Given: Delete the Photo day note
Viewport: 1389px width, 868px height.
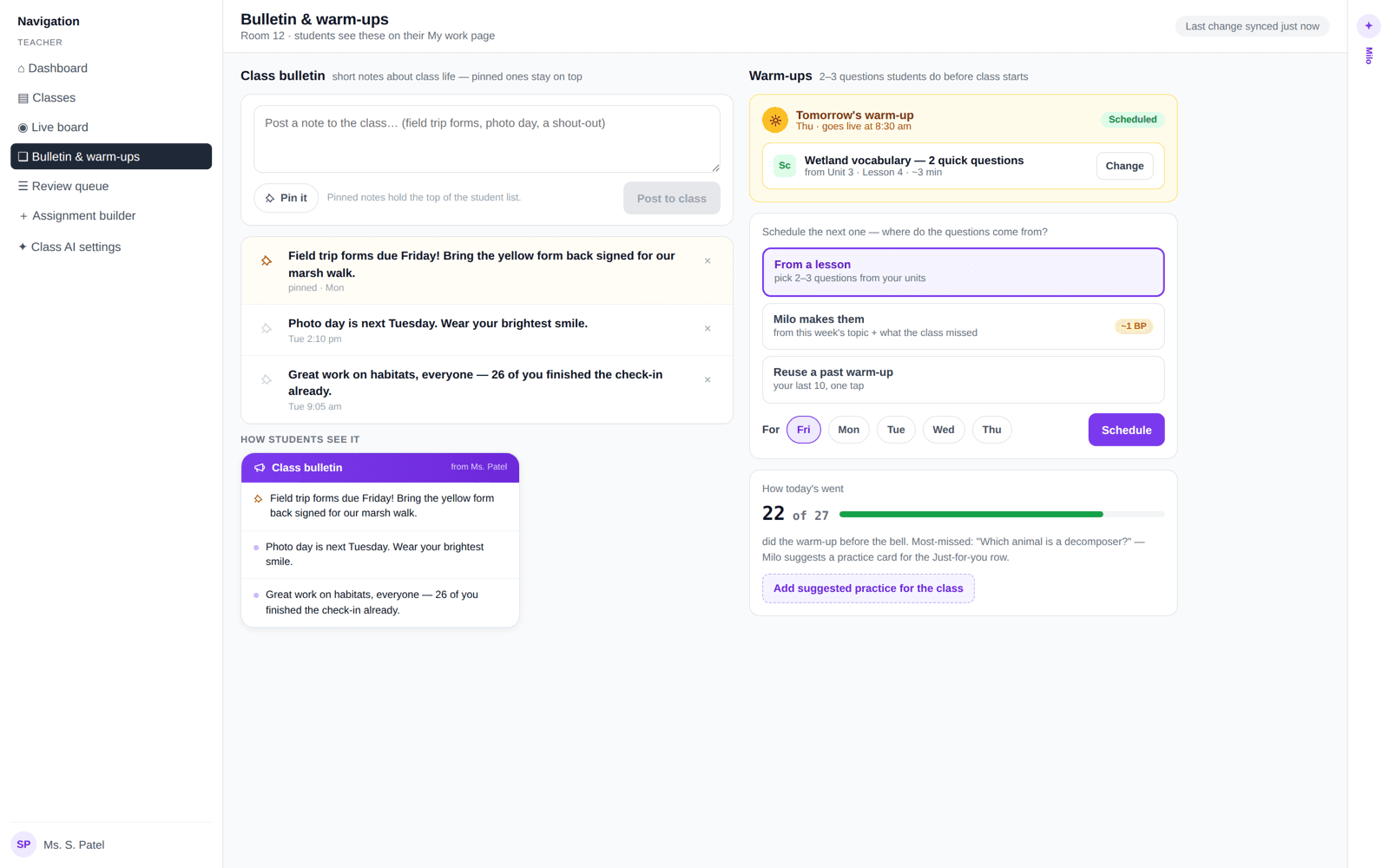Looking at the screenshot, I should pyautogui.click(x=708, y=328).
